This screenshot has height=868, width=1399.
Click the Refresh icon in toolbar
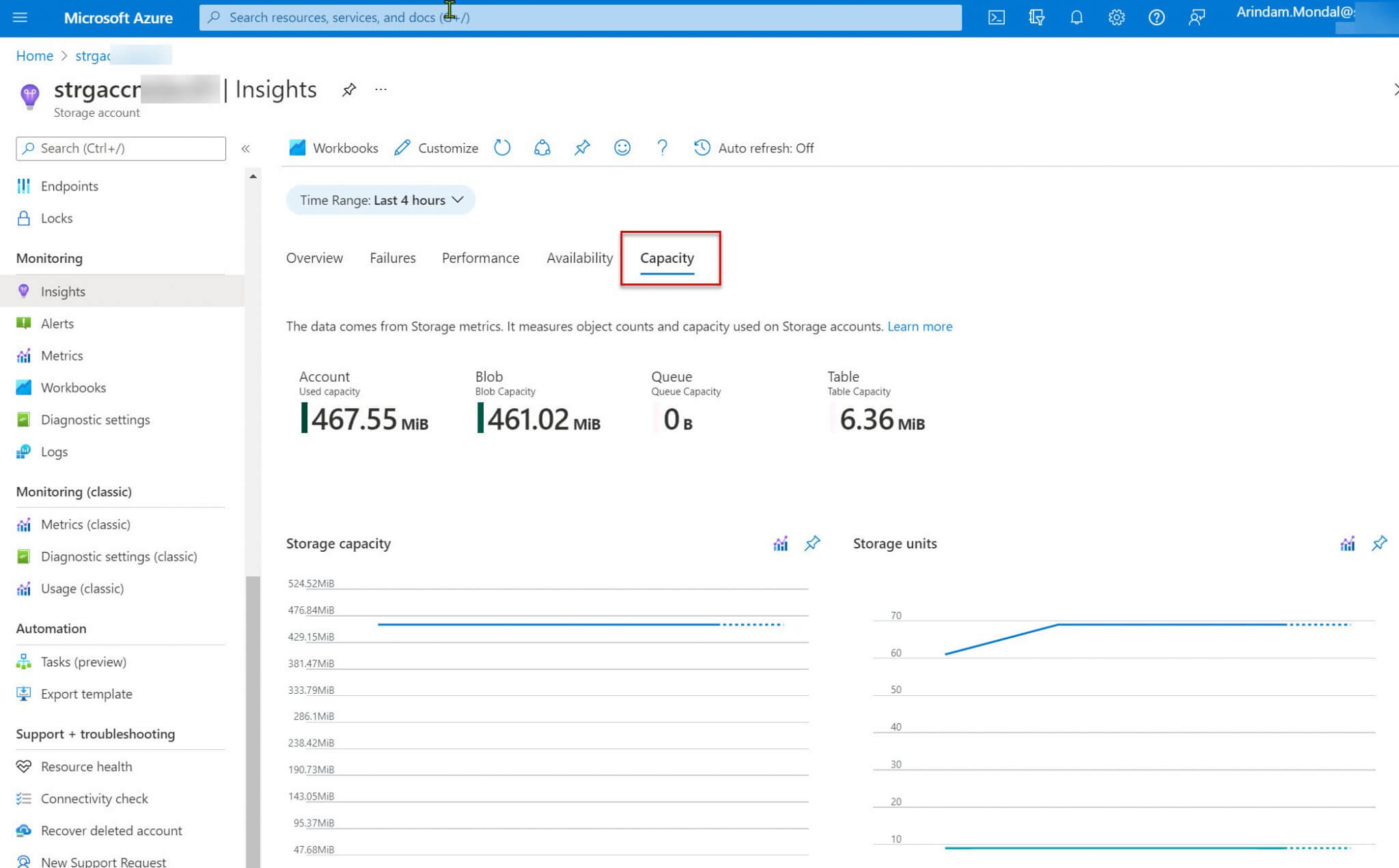[x=502, y=148]
